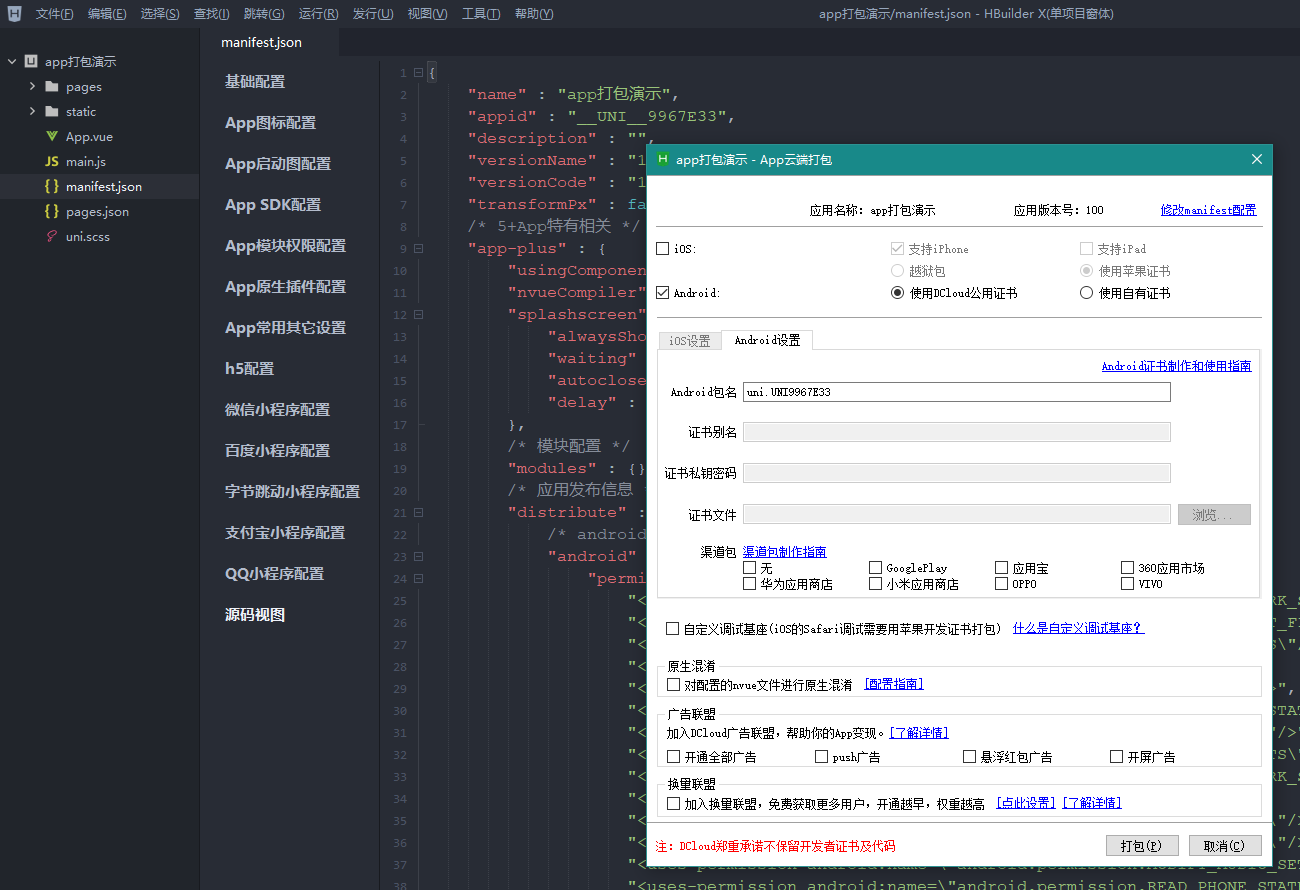Uncheck the Android platform checkbox
Viewport: 1300px width, 890px height.
pos(662,293)
